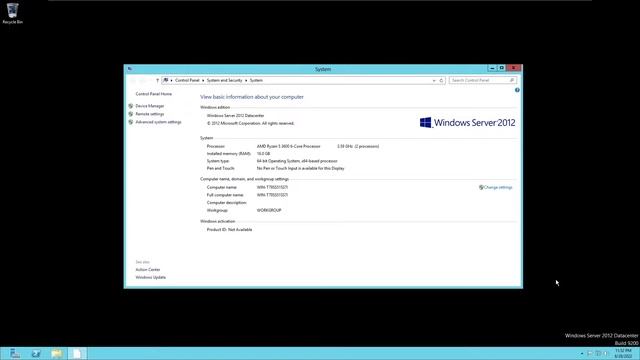
Task: Refresh the Control Panel address bar
Action: click(441, 80)
